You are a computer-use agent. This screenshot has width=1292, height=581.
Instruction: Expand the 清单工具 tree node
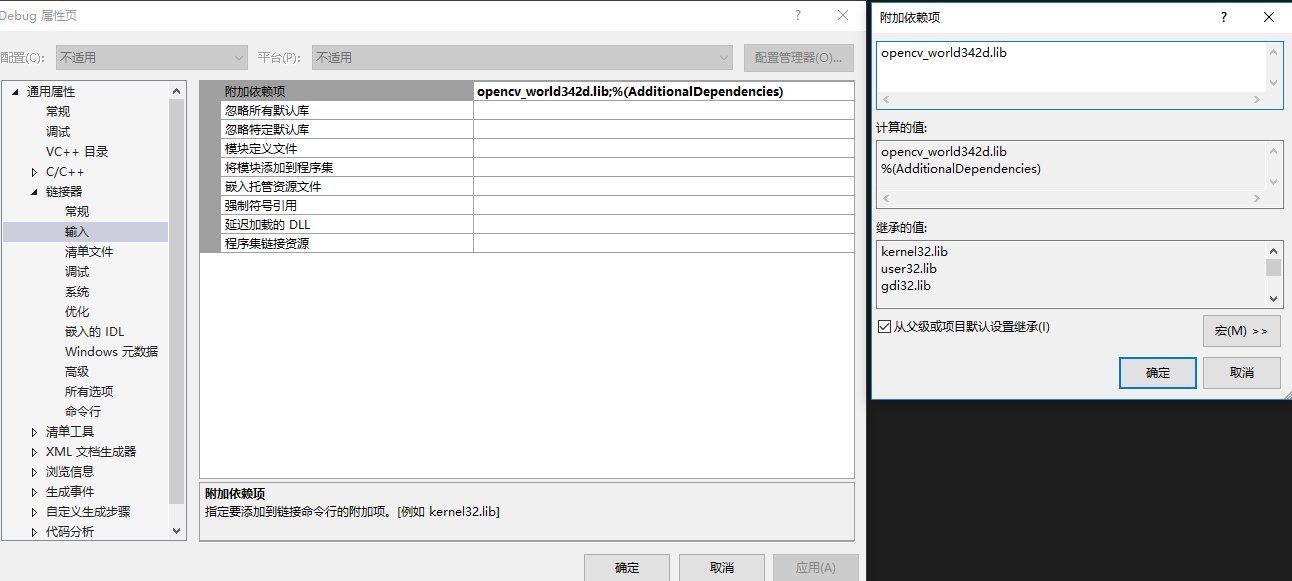pos(35,432)
